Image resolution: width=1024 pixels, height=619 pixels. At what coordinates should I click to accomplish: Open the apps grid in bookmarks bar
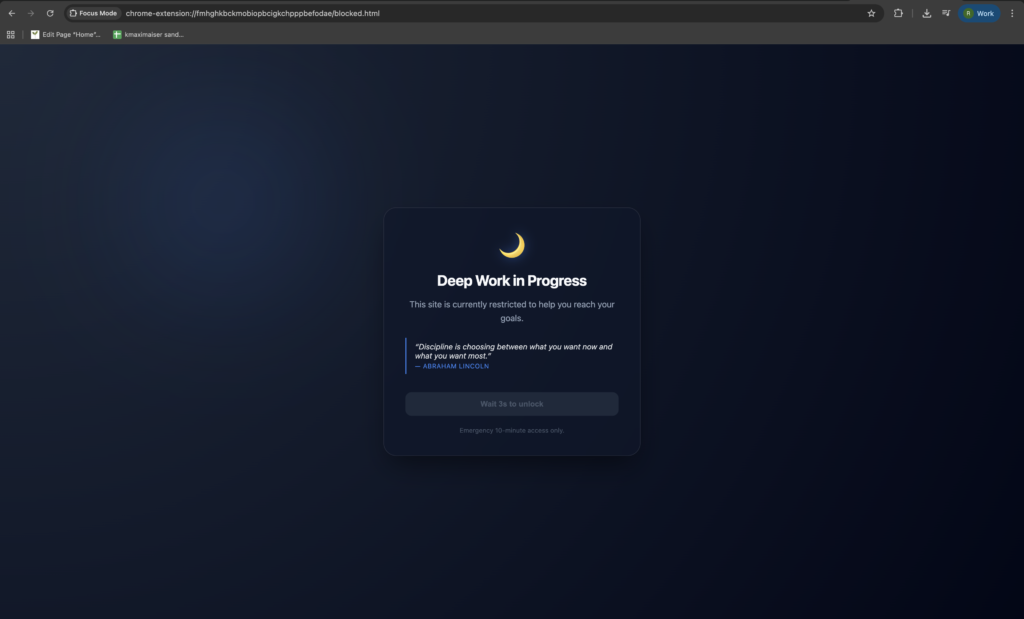click(x=11, y=34)
